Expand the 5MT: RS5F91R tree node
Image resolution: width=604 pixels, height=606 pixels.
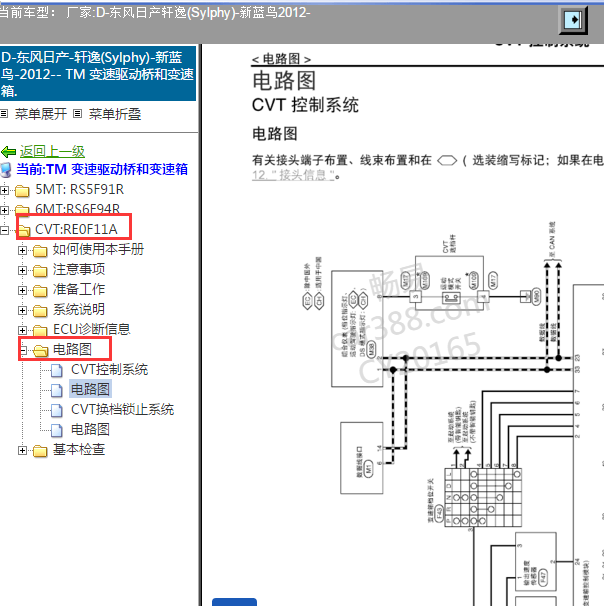[4, 190]
